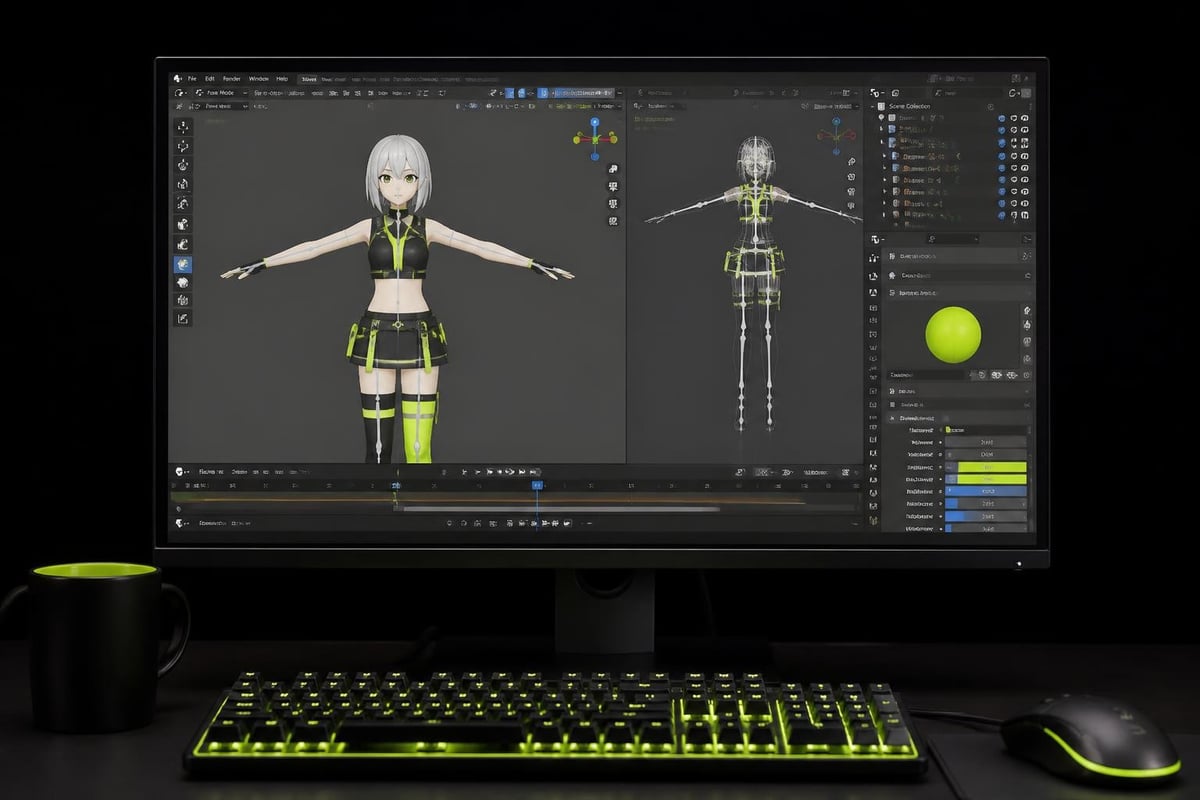Click first navigation icon below right viewport gizmo
This screenshot has width=1200, height=800.
click(x=851, y=162)
